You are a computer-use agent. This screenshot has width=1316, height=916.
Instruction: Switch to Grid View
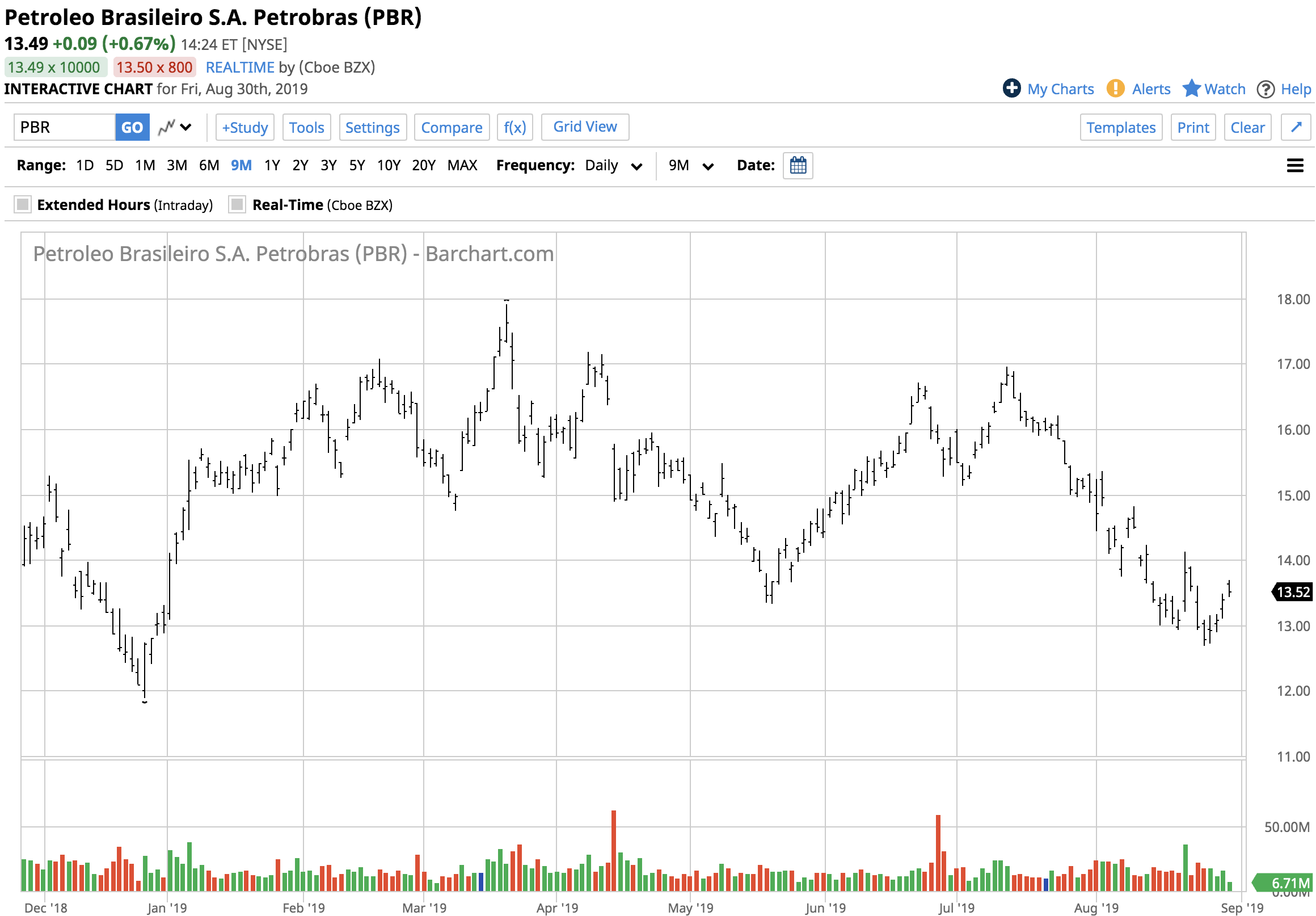(585, 127)
